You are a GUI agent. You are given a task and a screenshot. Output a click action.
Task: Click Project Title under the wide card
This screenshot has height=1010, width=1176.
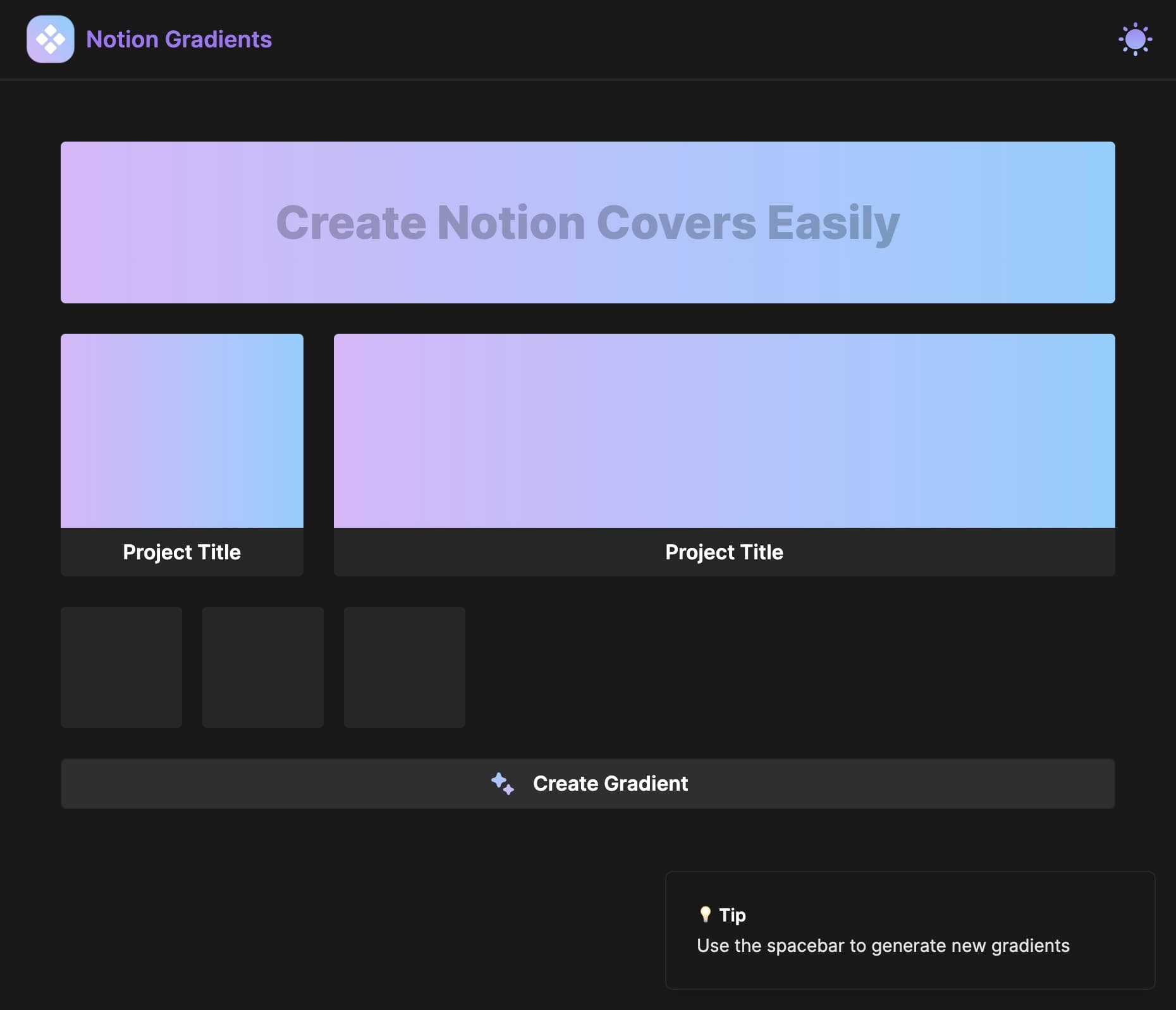[x=725, y=552]
